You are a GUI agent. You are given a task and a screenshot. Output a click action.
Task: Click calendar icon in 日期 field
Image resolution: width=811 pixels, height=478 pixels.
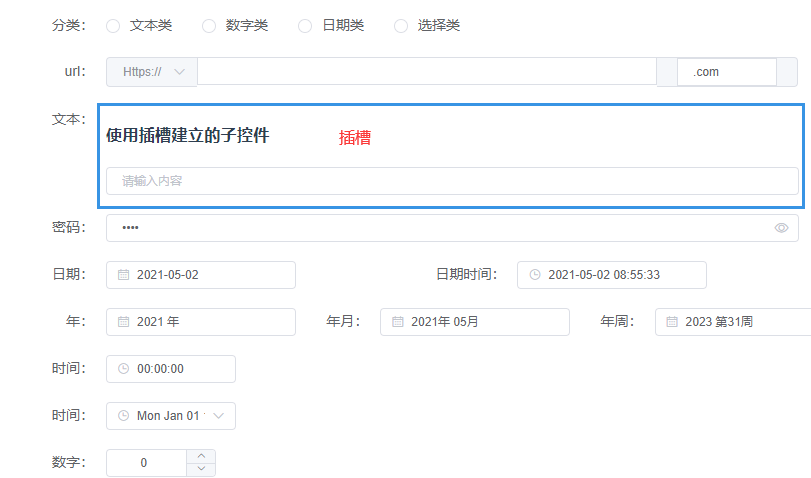(x=123, y=275)
